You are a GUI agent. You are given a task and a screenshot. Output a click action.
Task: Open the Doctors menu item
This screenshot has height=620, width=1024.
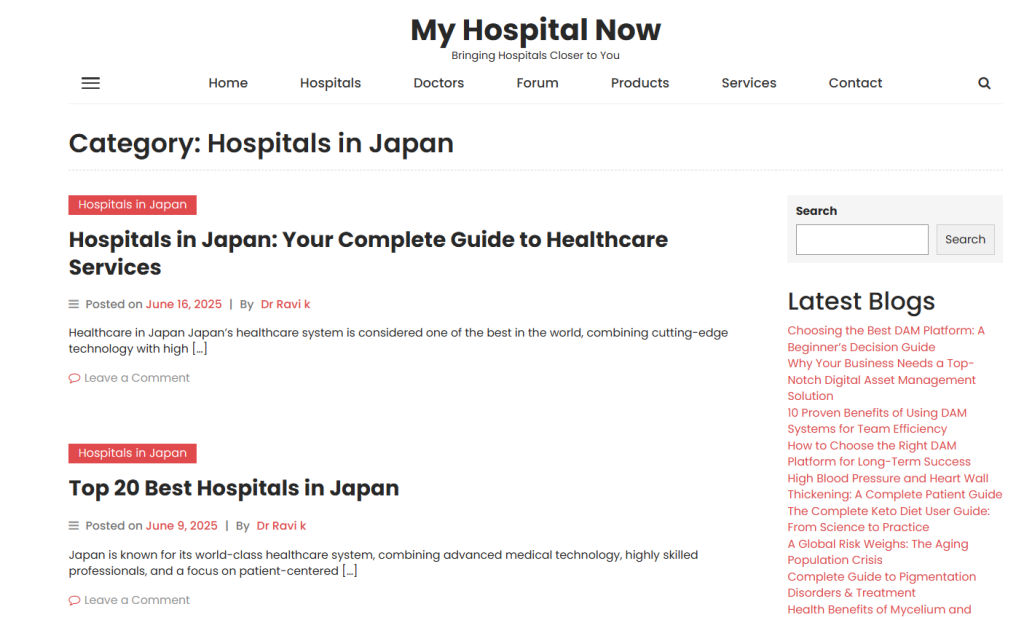(439, 83)
